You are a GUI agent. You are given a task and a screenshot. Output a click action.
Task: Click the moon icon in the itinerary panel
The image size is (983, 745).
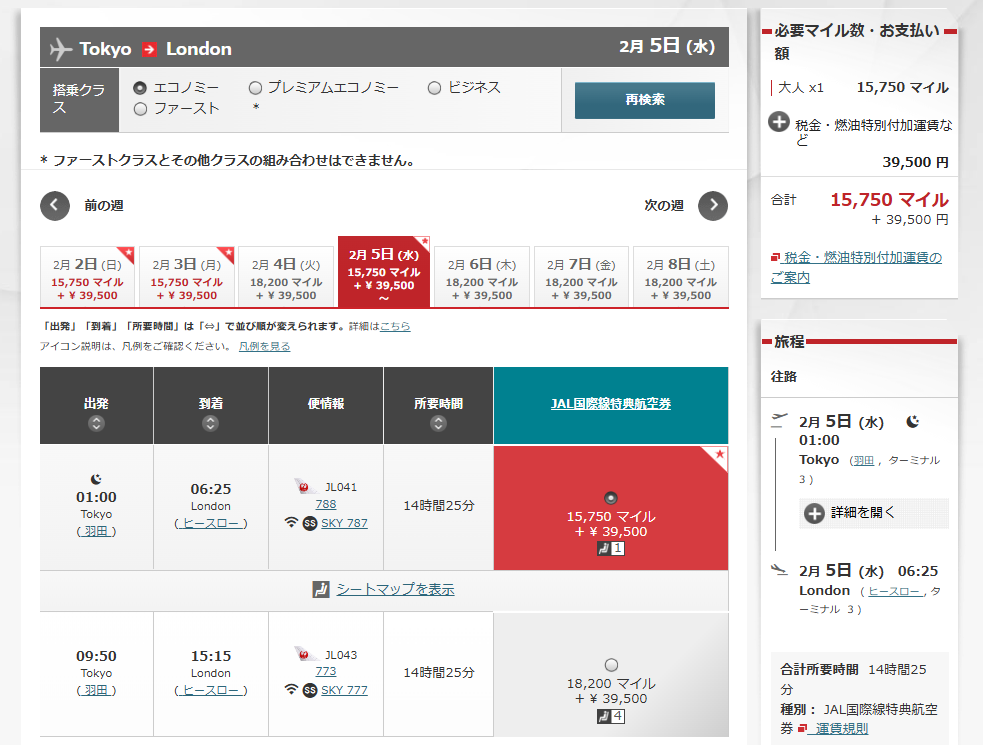[x=913, y=421]
